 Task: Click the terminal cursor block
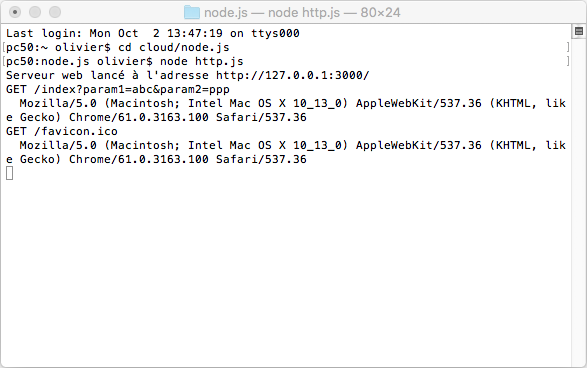coord(9,173)
